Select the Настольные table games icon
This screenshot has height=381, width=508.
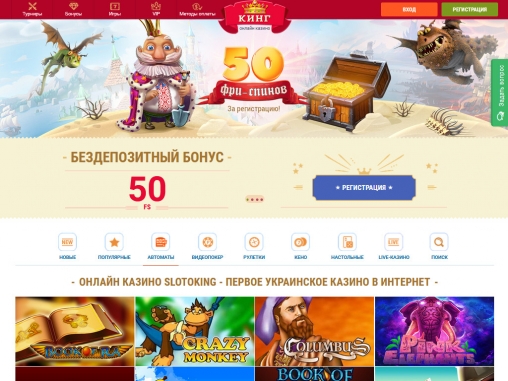point(347,242)
